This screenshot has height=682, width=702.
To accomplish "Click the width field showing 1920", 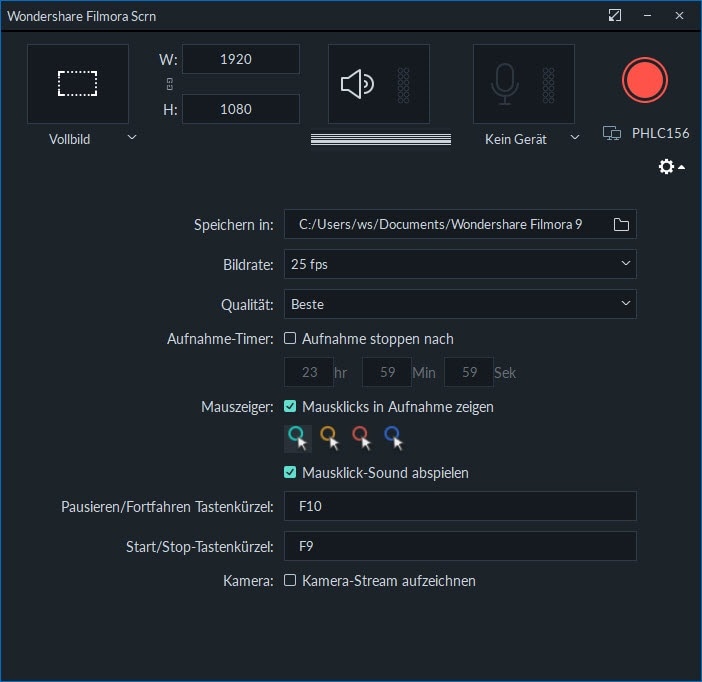I will (241, 59).
